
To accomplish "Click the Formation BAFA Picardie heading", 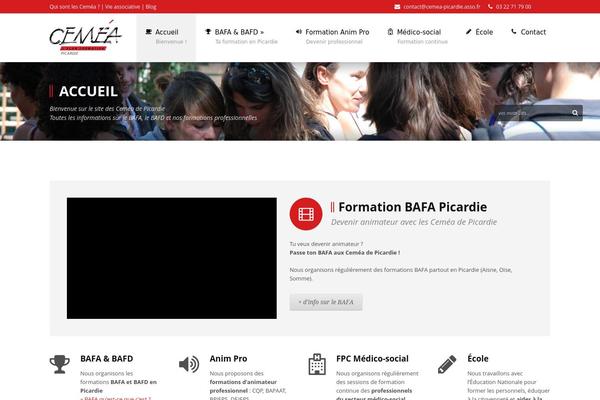I will 412,207.
